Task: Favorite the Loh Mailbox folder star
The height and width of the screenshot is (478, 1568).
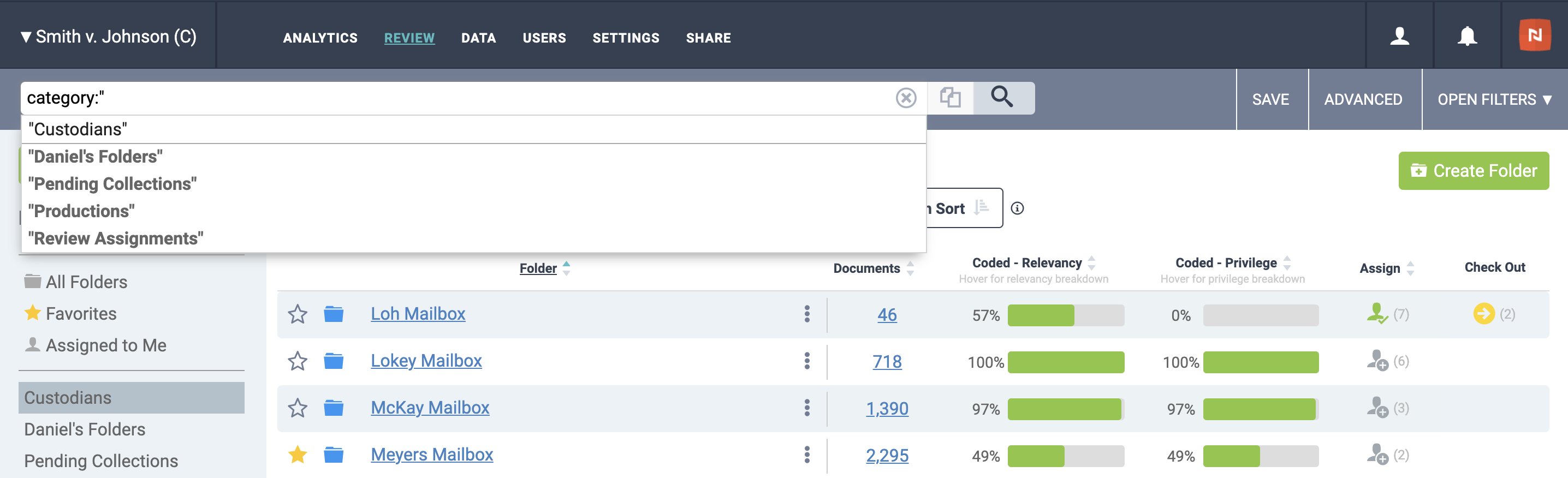Action: pyautogui.click(x=297, y=314)
